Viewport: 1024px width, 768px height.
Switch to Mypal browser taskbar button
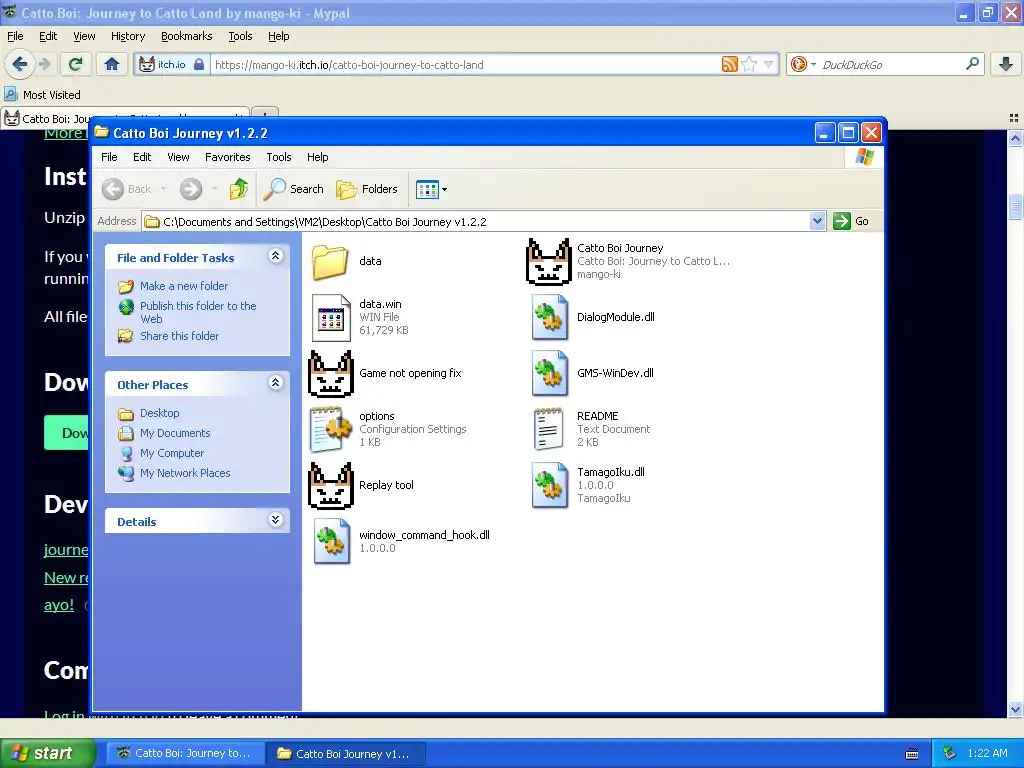[x=184, y=754]
